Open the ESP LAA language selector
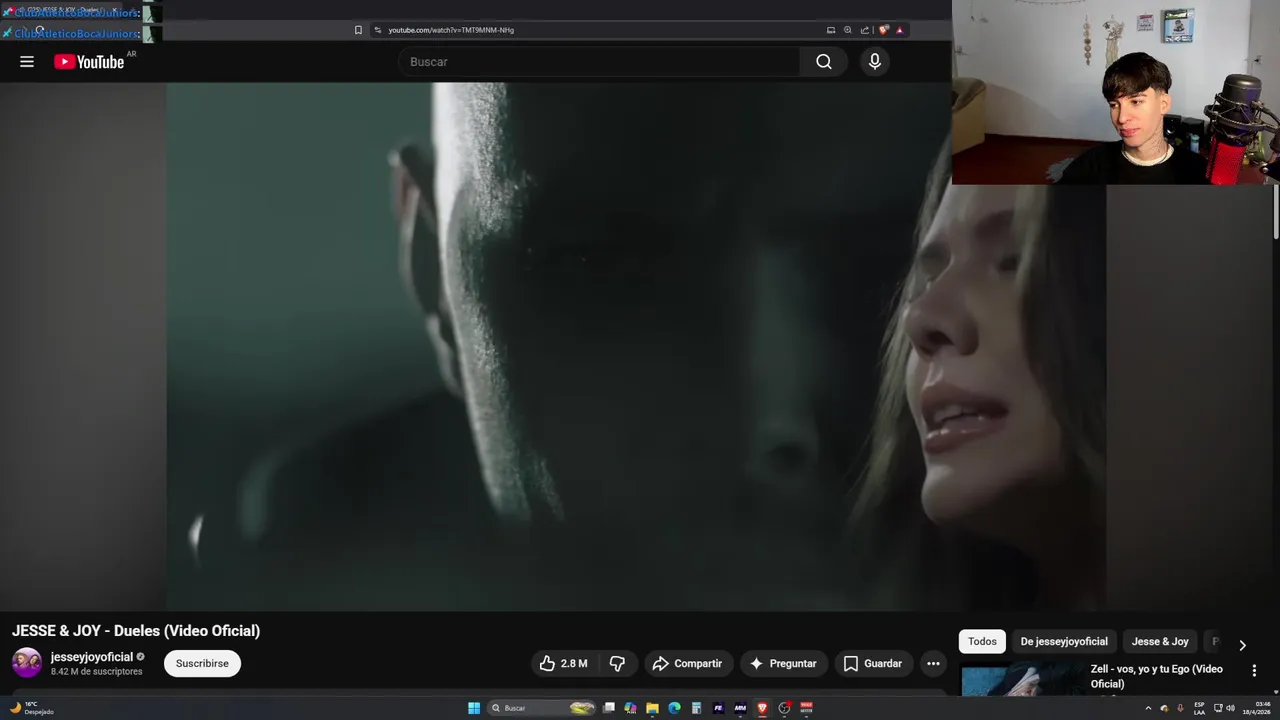 click(x=1199, y=708)
